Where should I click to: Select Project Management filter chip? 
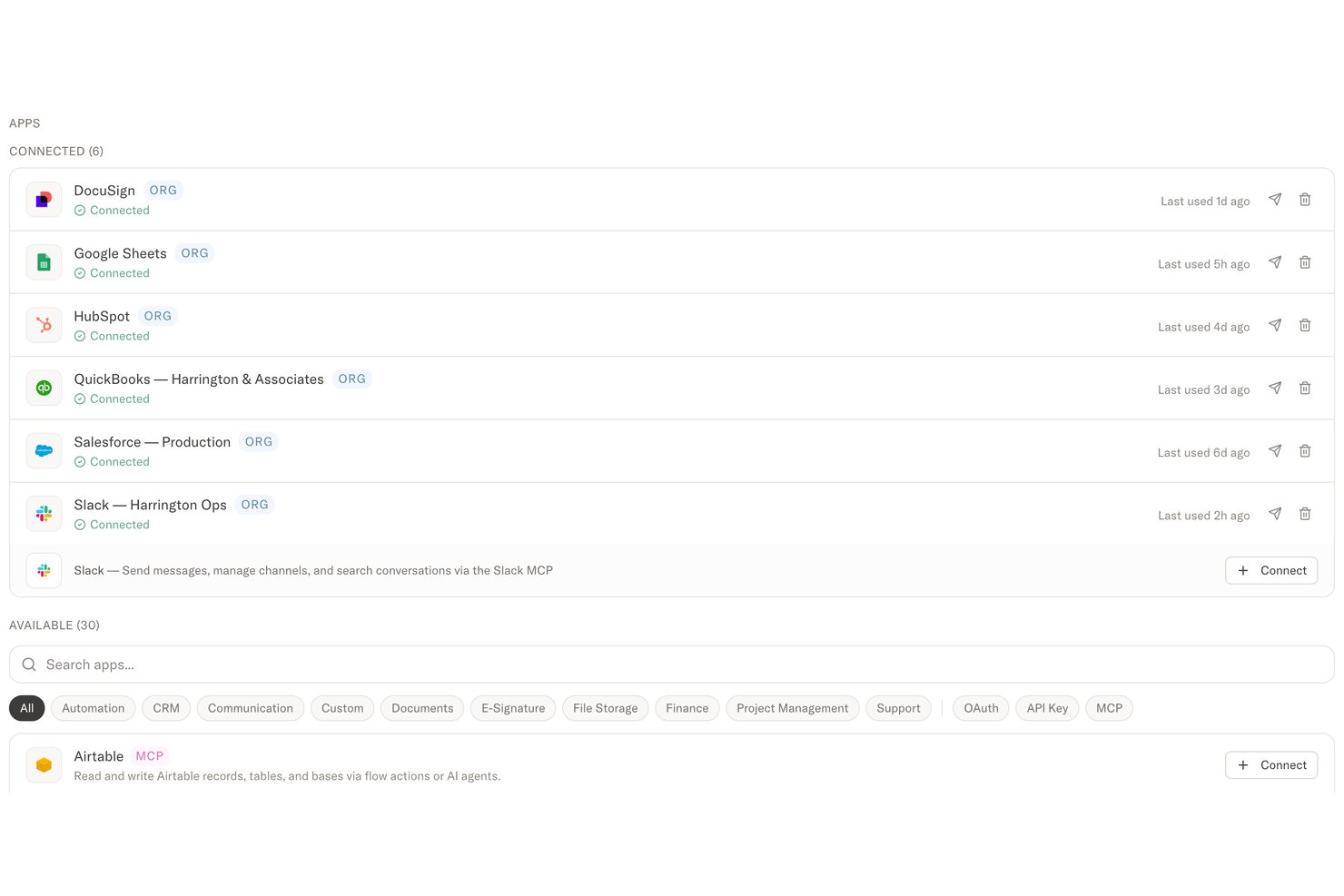[x=793, y=708]
